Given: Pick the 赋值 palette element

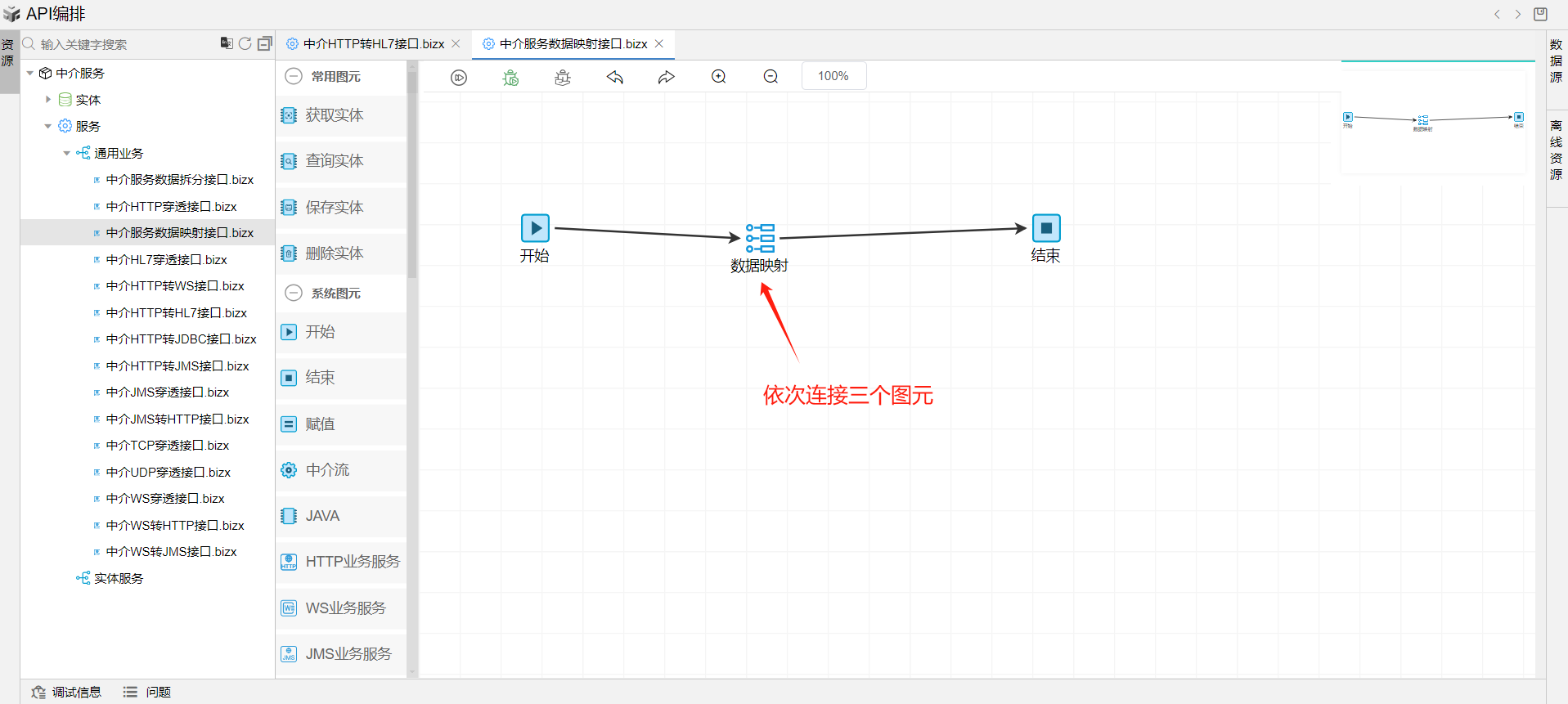Looking at the screenshot, I should tap(341, 424).
